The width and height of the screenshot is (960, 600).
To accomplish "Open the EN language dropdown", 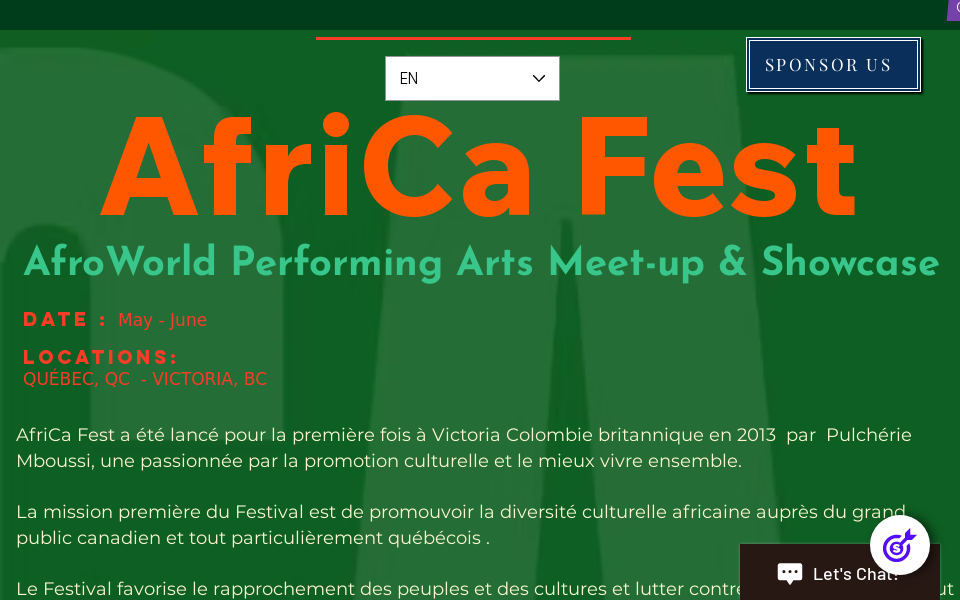I will [x=472, y=78].
